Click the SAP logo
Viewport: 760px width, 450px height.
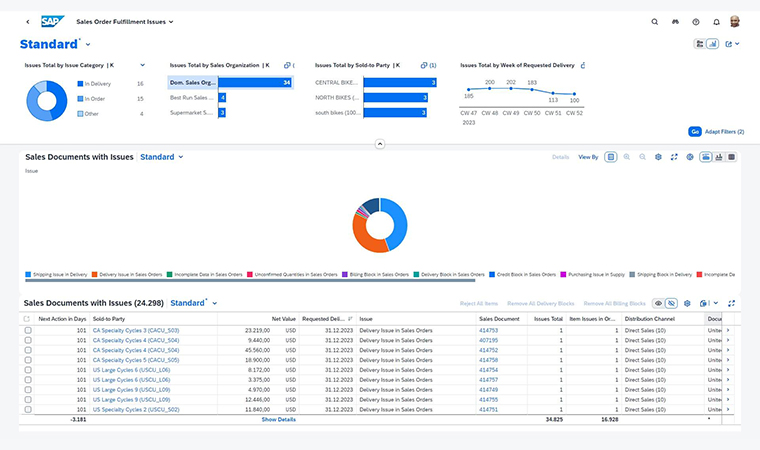tap(52, 21)
